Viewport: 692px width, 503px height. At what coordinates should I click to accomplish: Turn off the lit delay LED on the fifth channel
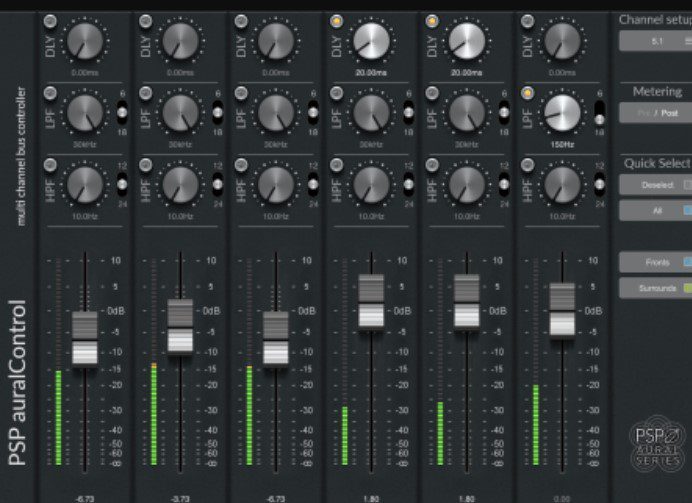tap(432, 21)
